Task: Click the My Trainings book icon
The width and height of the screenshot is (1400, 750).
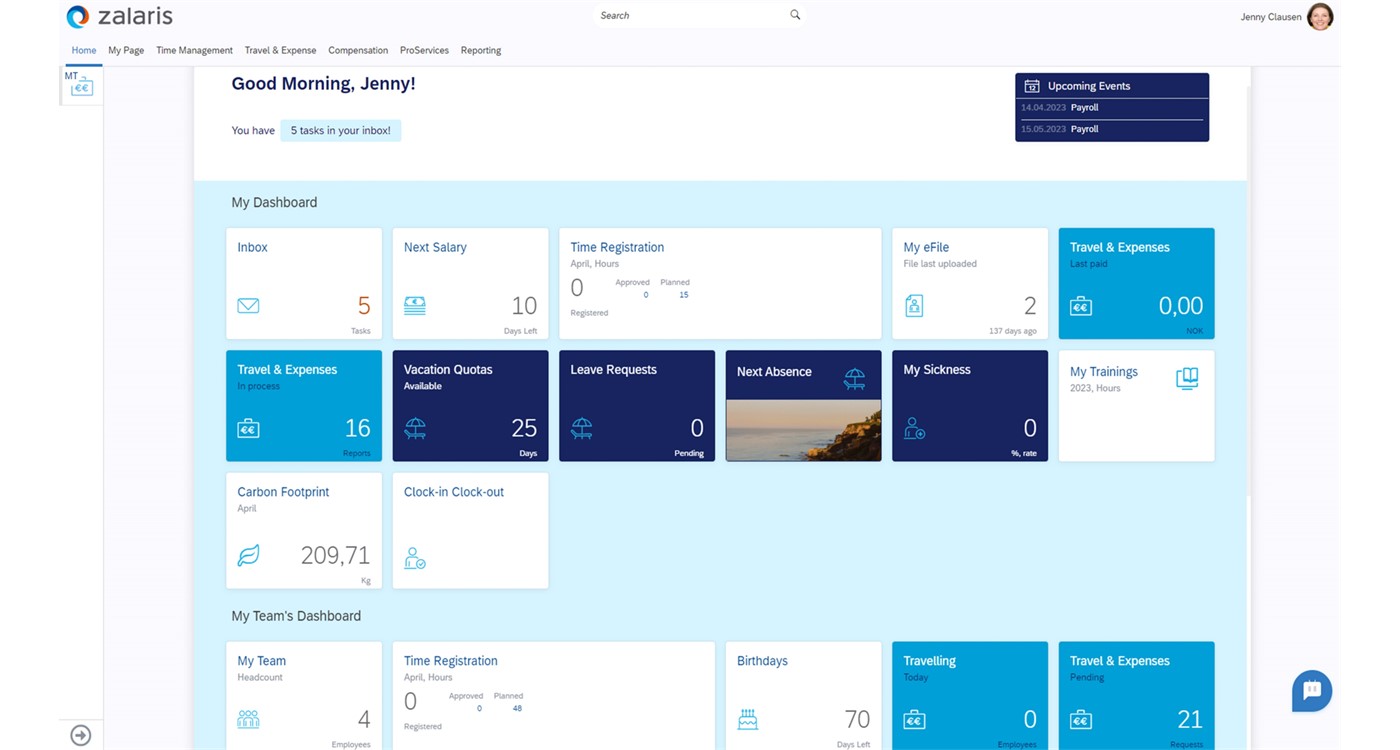Action: (1186, 378)
